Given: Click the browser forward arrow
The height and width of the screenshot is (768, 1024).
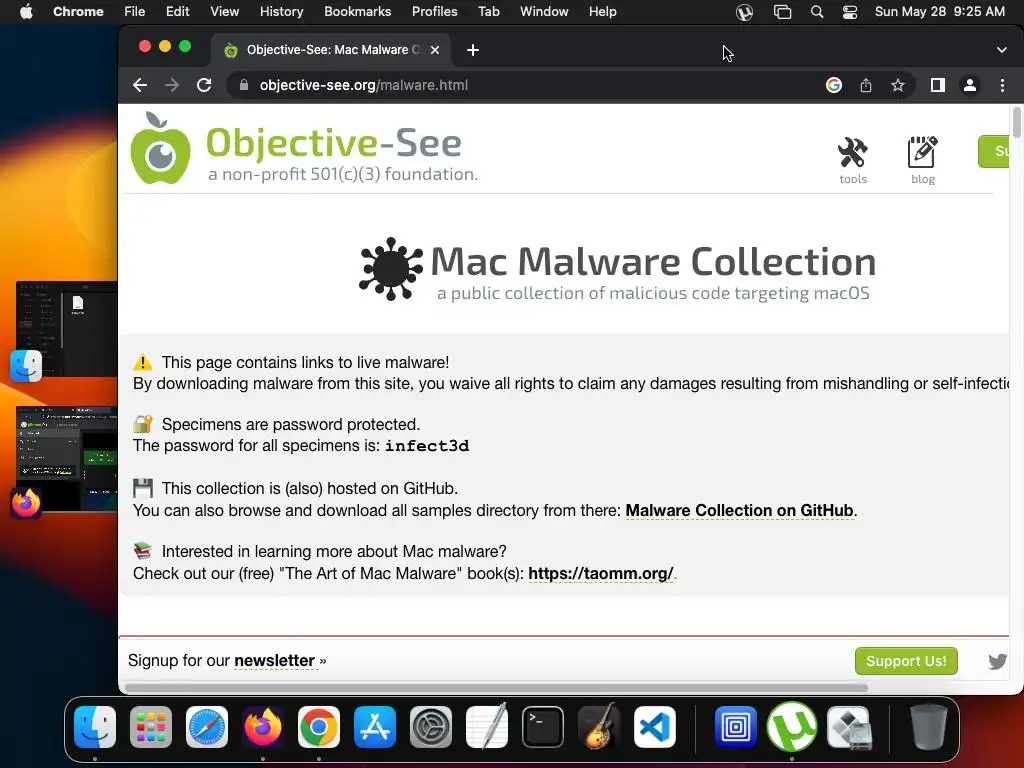Looking at the screenshot, I should pos(172,85).
